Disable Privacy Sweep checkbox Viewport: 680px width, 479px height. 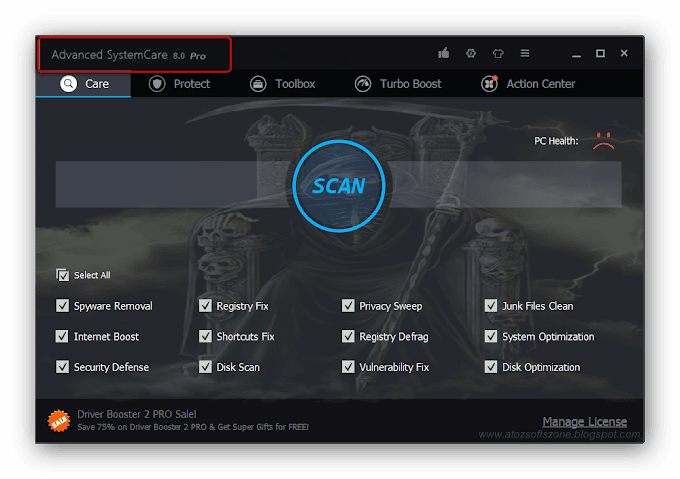(x=348, y=306)
